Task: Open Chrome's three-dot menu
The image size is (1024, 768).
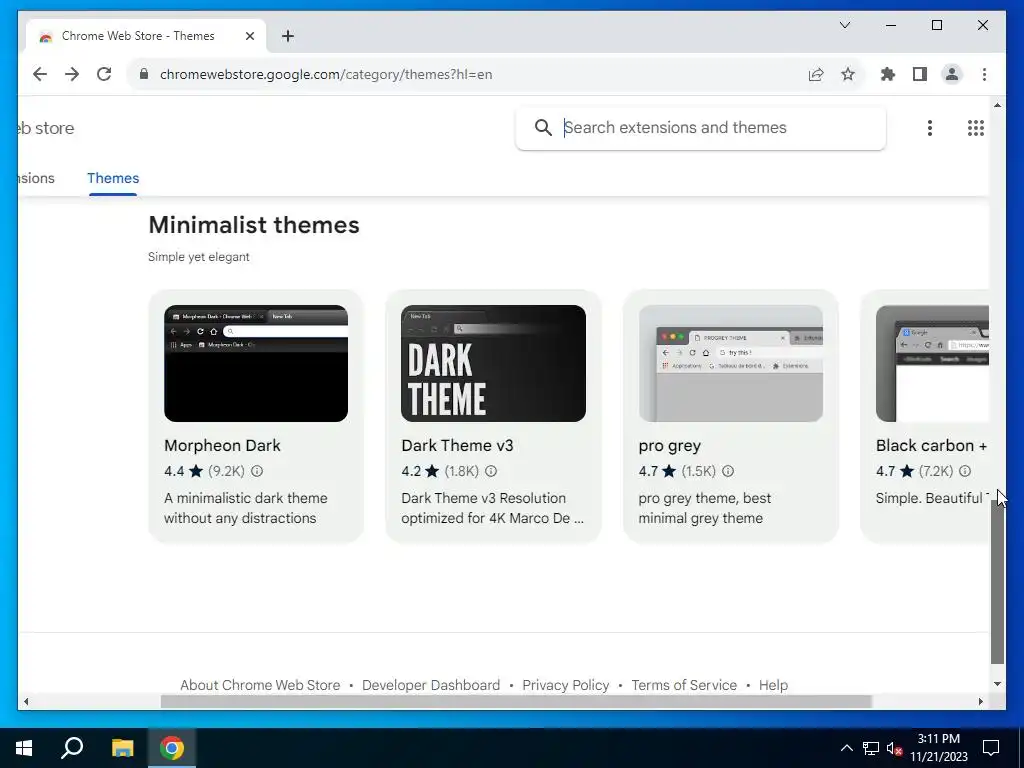Action: (984, 74)
